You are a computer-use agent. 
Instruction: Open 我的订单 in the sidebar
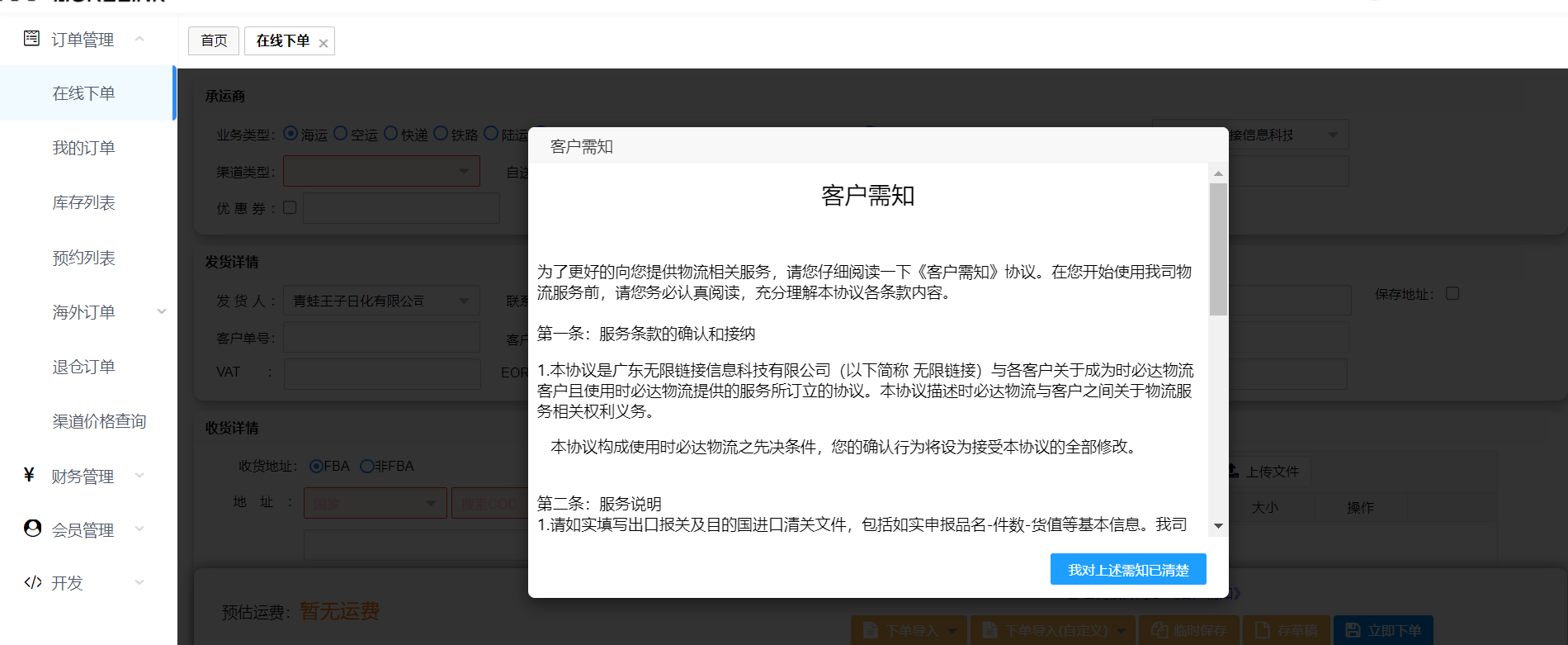[x=83, y=148]
